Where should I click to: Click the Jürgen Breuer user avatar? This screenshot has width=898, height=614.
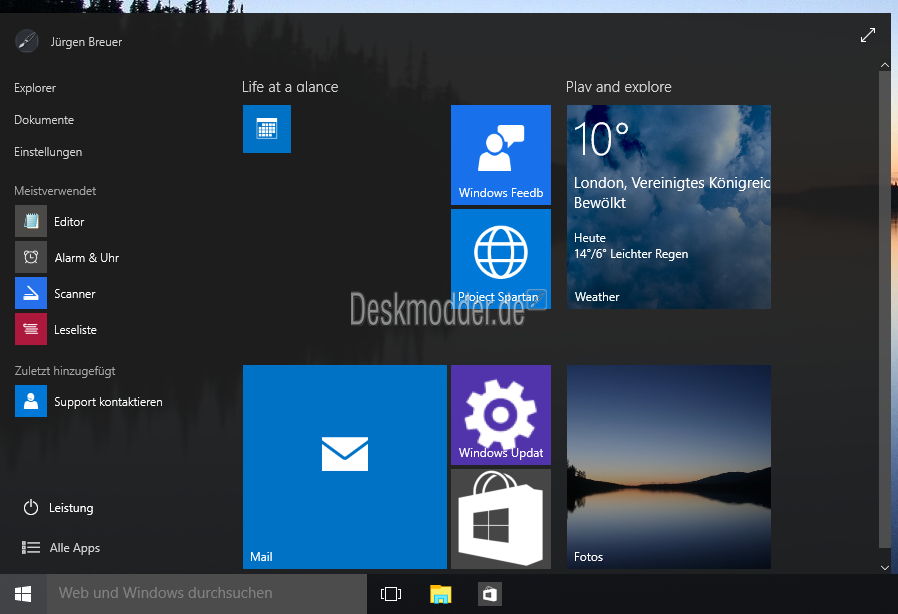(x=26, y=41)
